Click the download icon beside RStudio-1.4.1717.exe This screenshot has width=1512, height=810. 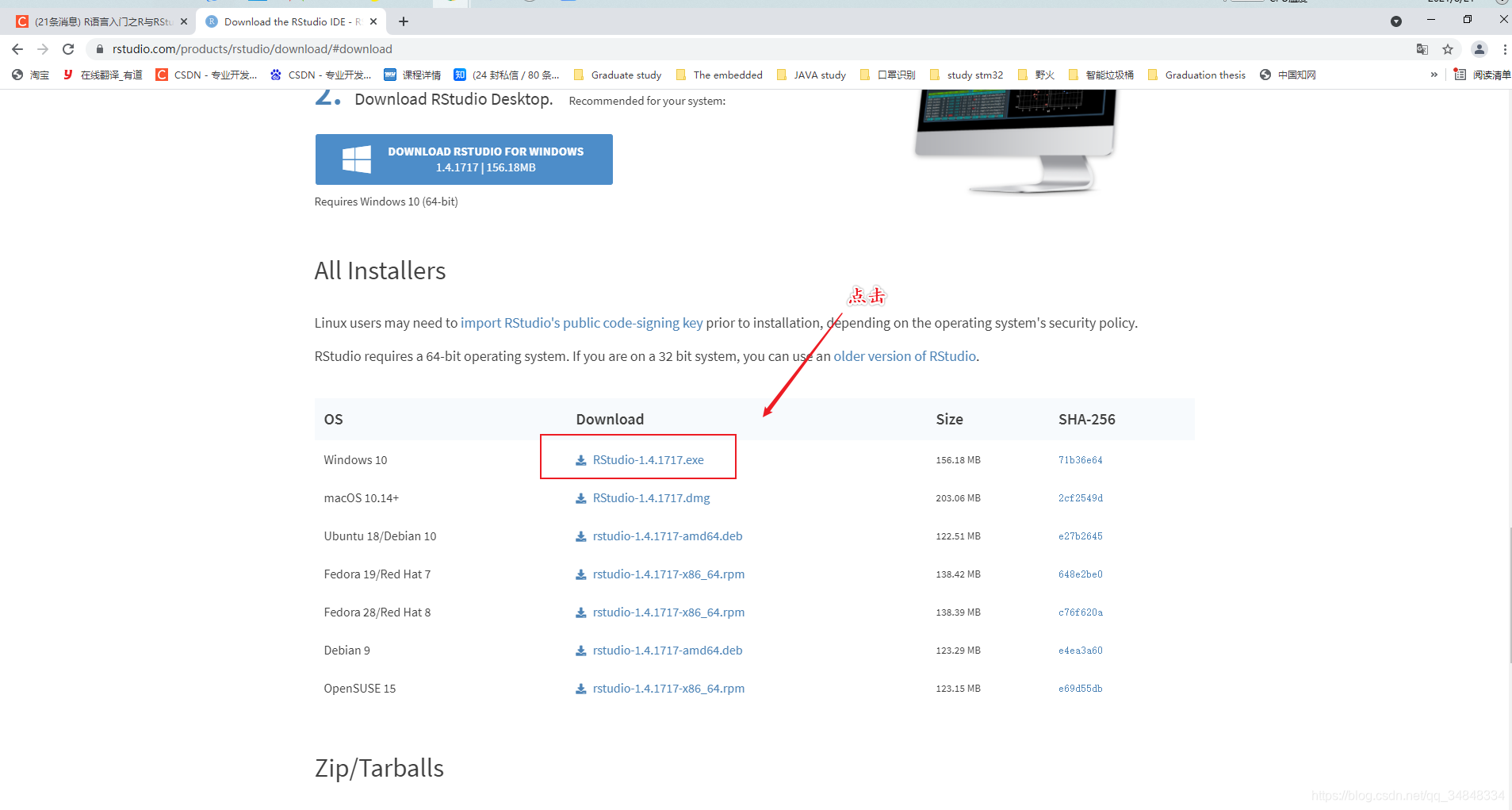coord(581,460)
